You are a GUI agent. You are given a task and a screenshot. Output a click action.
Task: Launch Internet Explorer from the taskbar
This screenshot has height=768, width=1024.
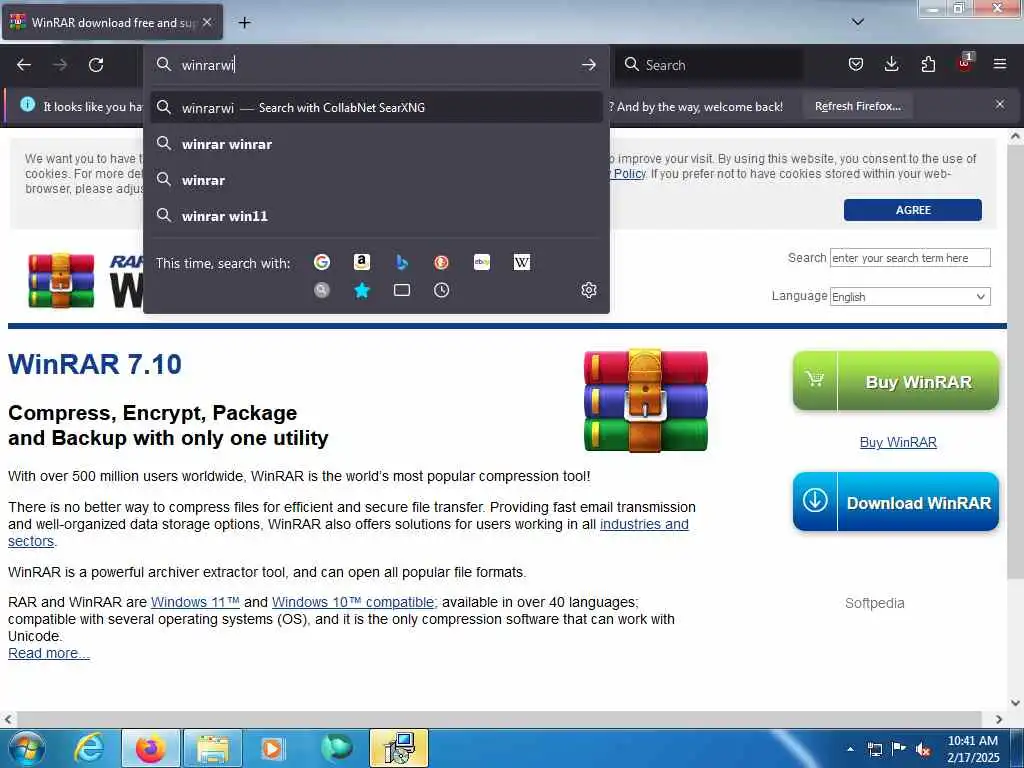point(89,748)
